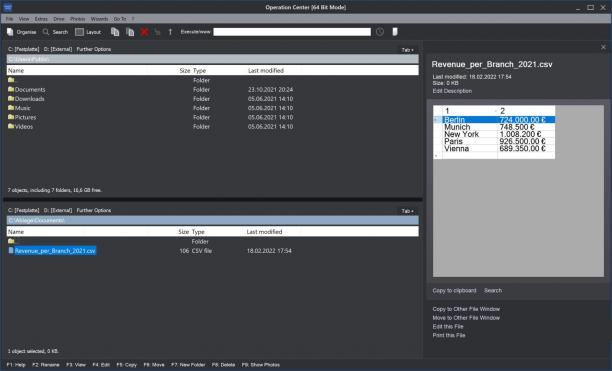Click the red delete toolbar icon
Screen dimensions: 612x371
(144, 32)
